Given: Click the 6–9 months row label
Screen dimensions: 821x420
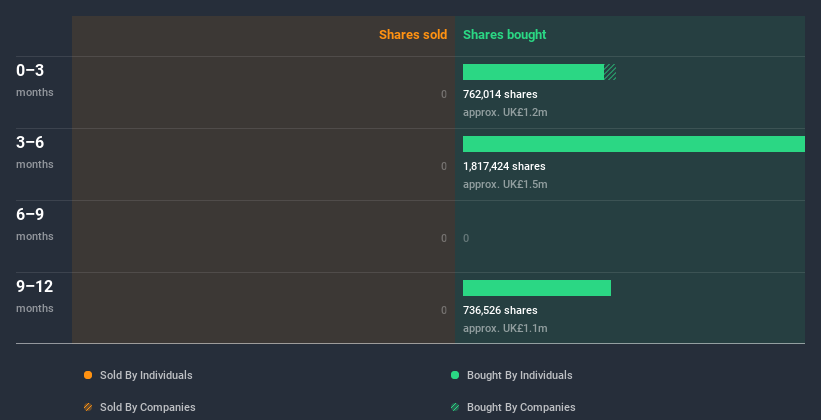Looking at the screenshot, I should coord(35,224).
